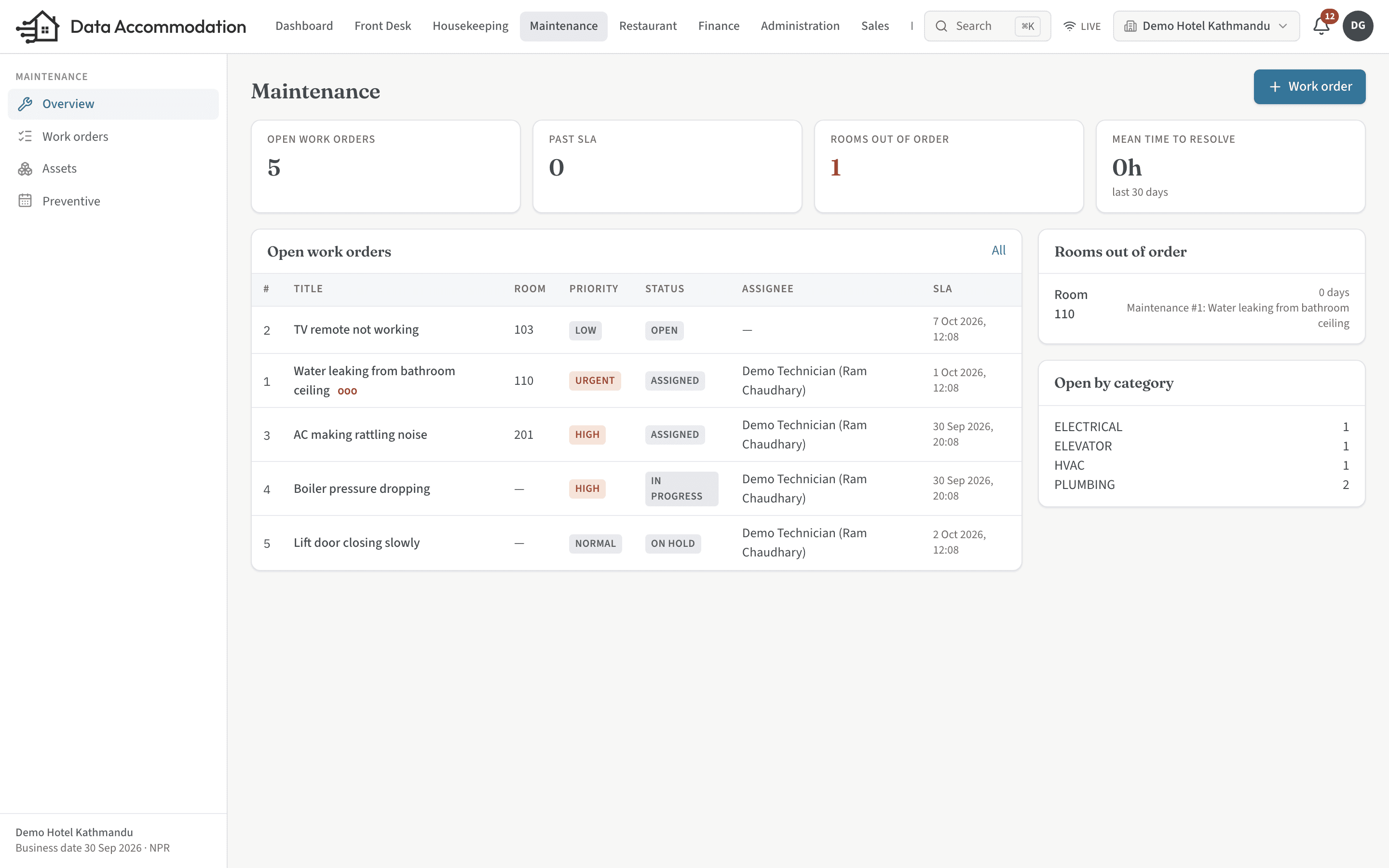Switch to the Sales tab
The image size is (1389, 868).
(x=875, y=26)
